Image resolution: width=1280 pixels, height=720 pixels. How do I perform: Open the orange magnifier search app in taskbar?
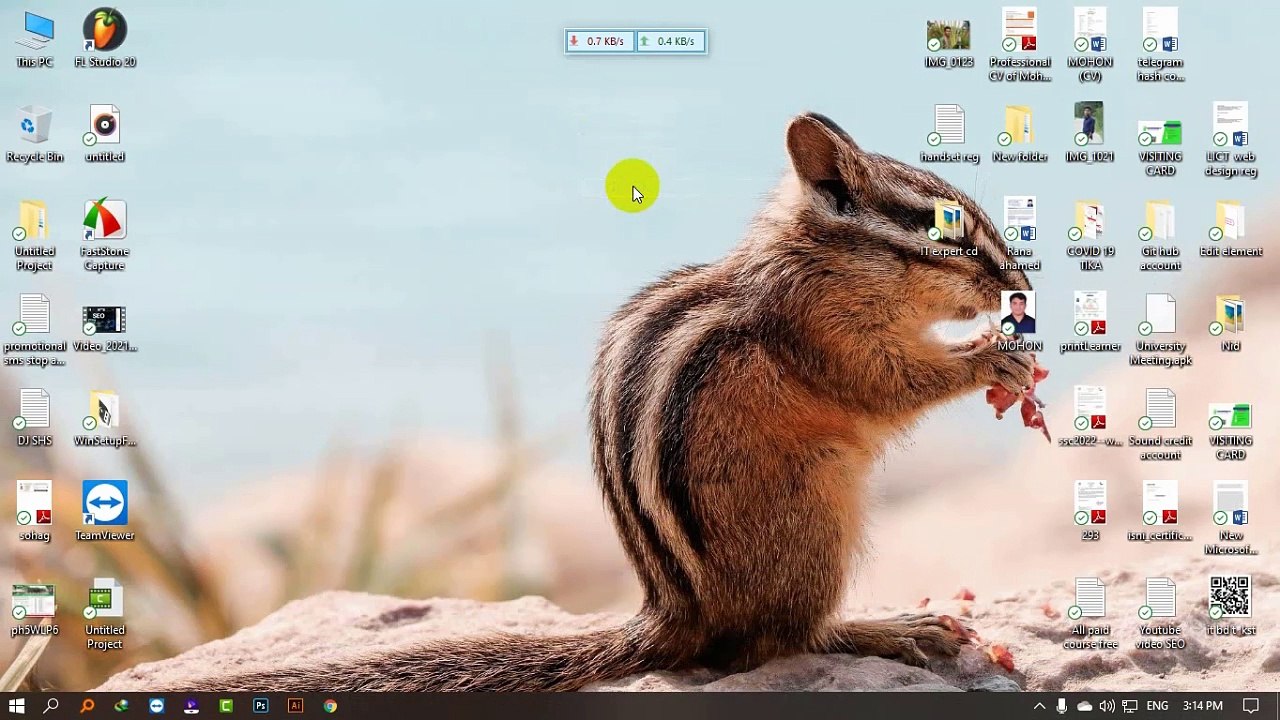87,706
